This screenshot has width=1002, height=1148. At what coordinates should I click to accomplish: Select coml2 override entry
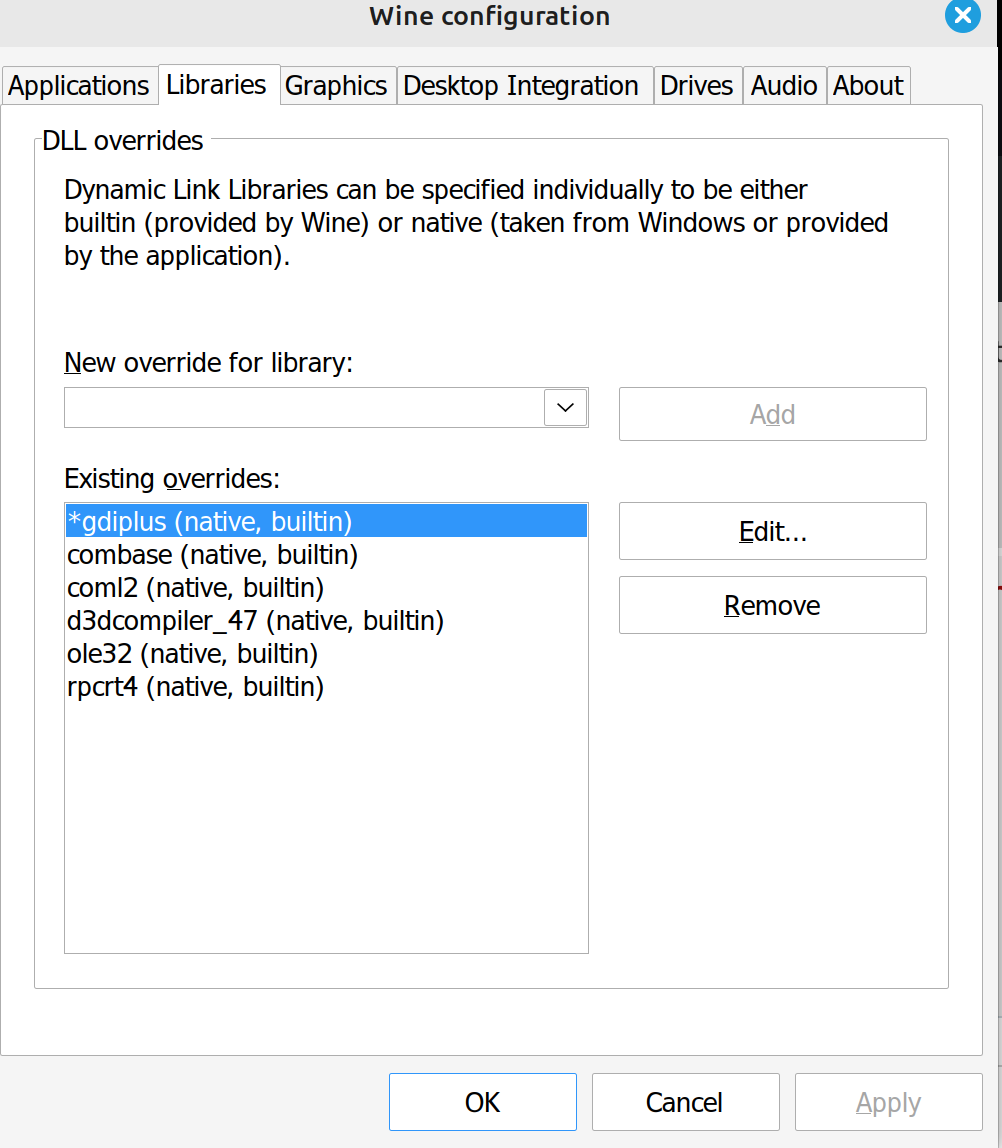coord(326,588)
